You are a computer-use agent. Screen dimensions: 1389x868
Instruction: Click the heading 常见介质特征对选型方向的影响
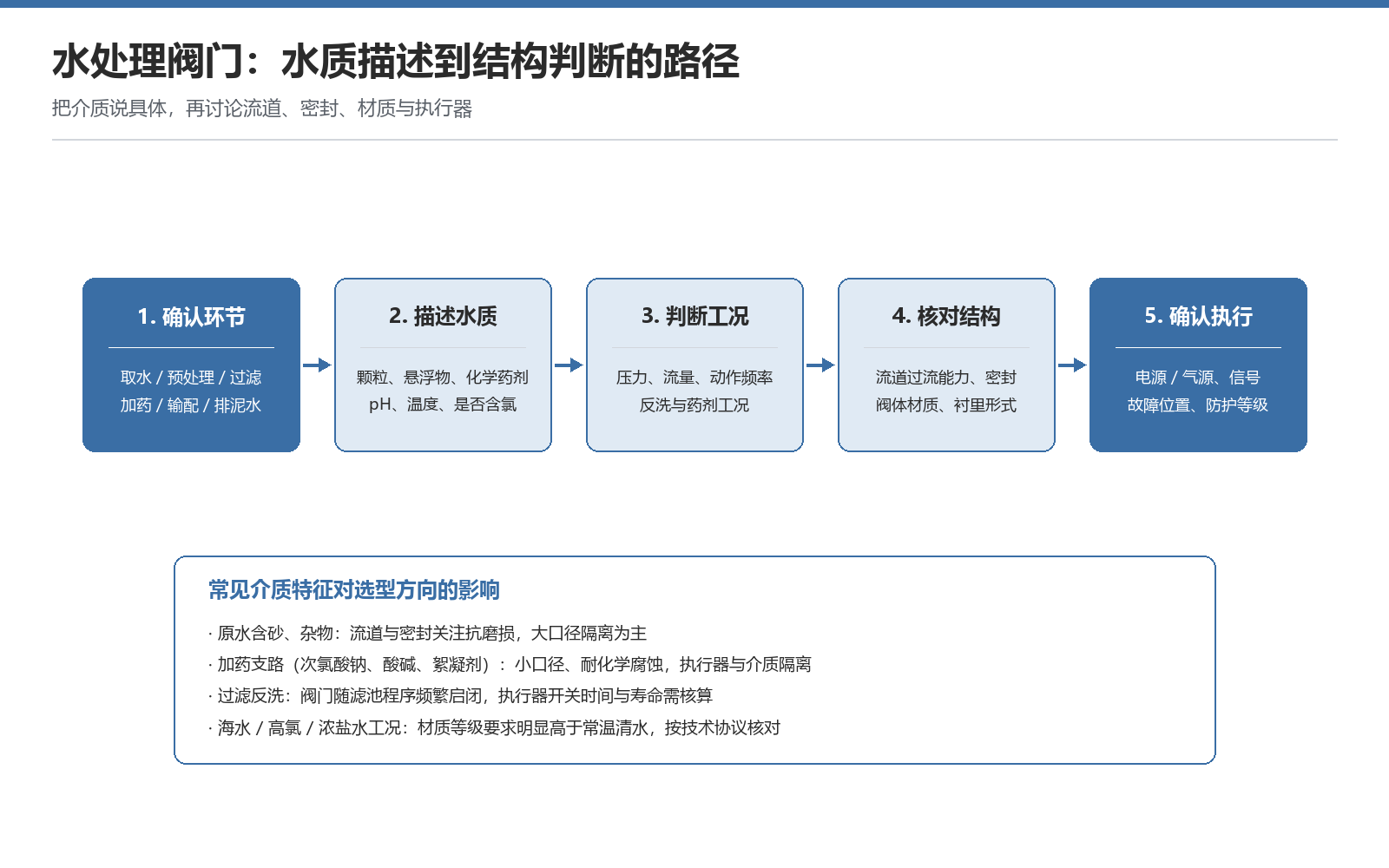(354, 590)
